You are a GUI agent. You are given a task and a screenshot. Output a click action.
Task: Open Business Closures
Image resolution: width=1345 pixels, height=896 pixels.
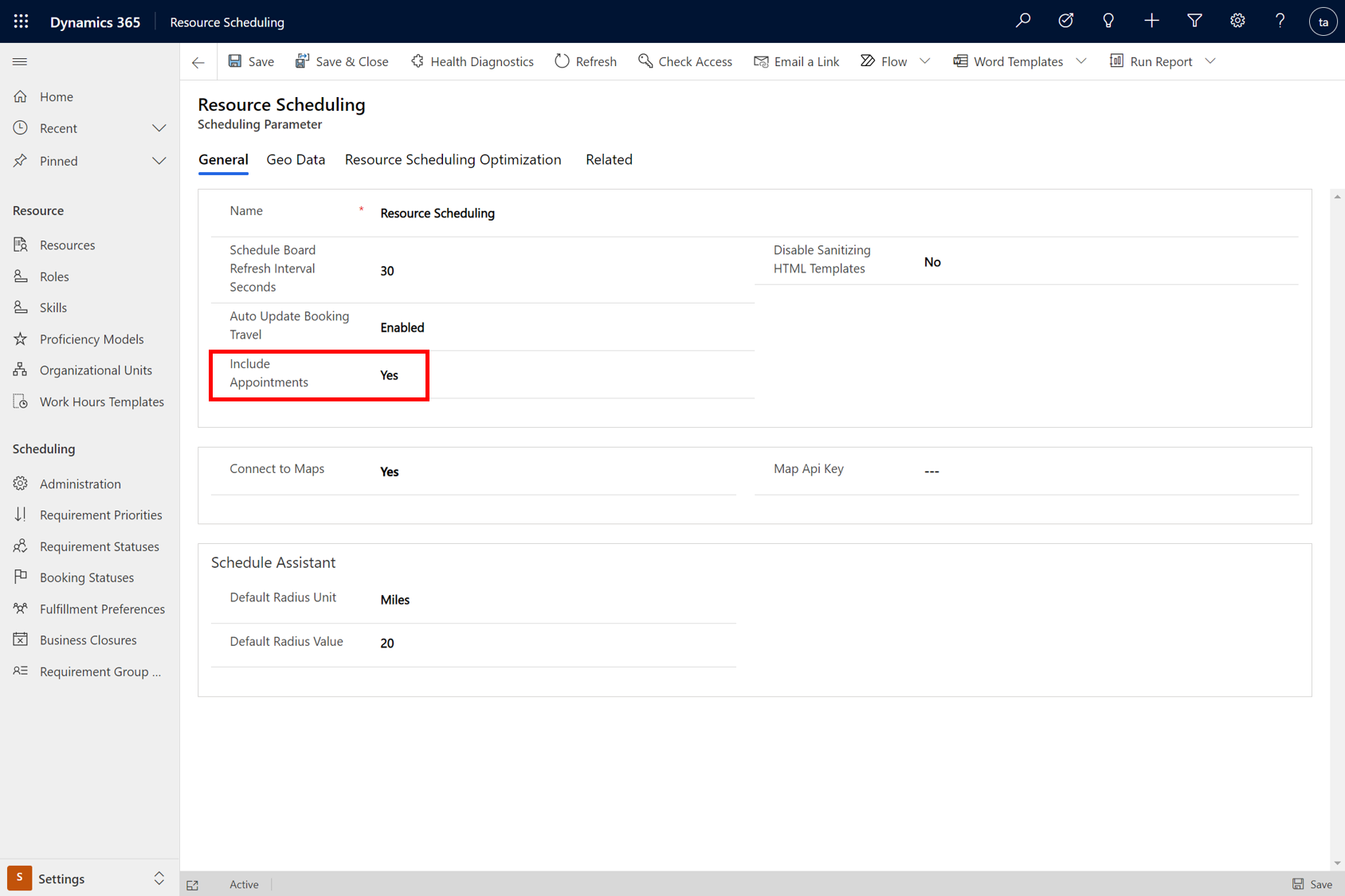tap(89, 640)
